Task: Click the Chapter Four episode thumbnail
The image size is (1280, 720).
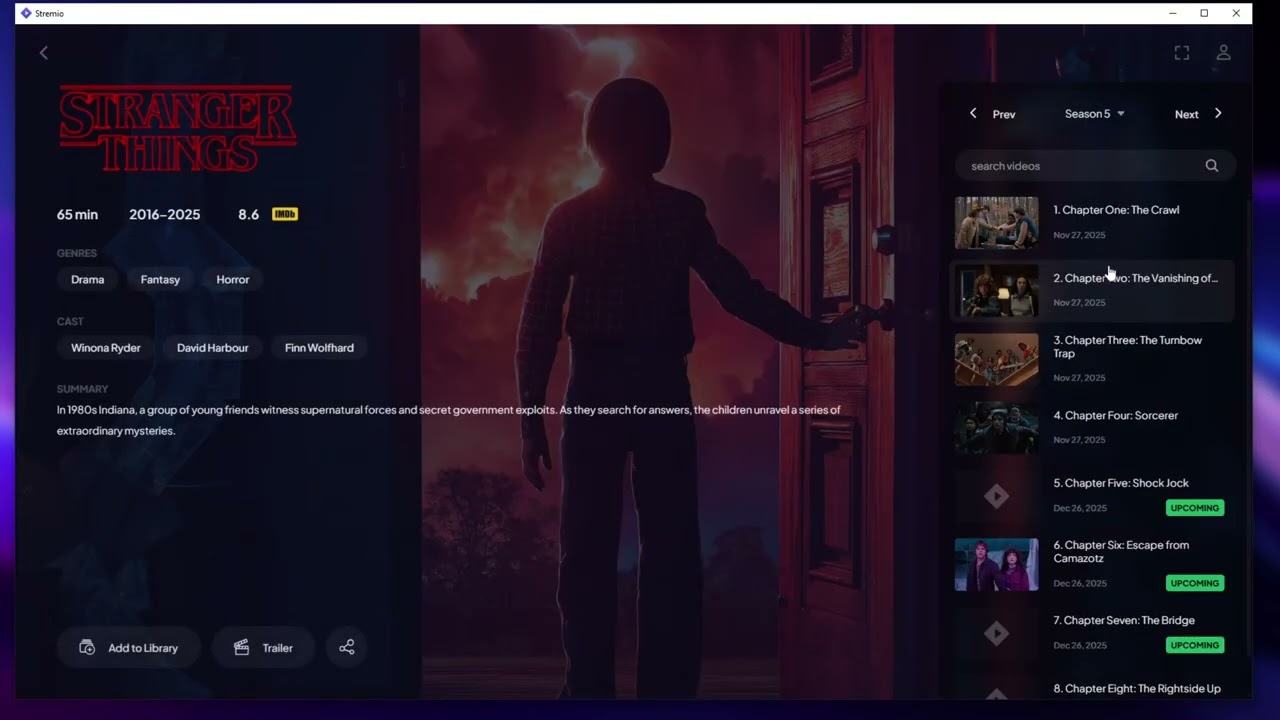Action: click(x=997, y=427)
